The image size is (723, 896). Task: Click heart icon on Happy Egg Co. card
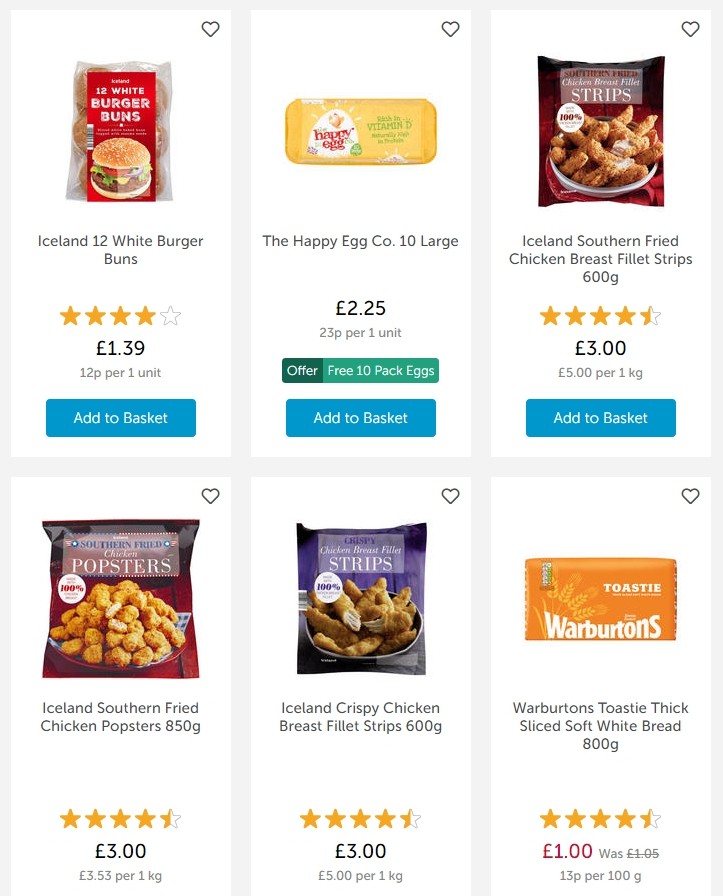(x=450, y=30)
